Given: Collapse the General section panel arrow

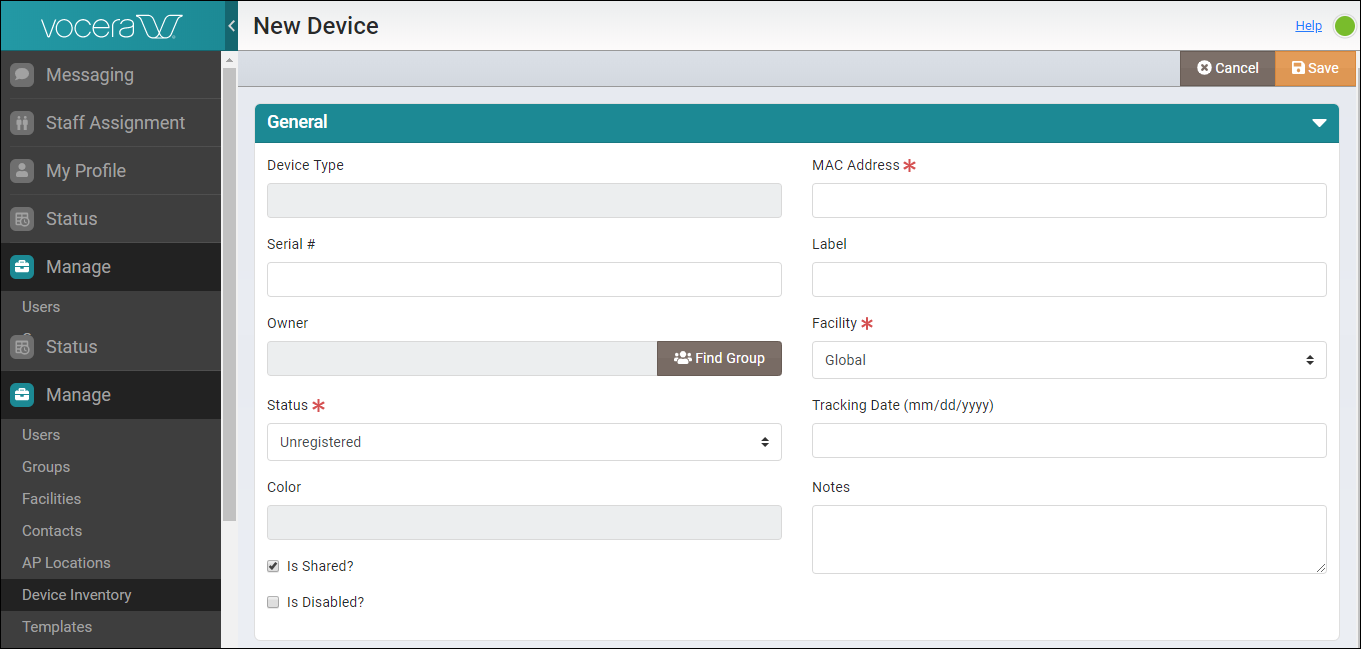Looking at the screenshot, I should (1319, 123).
